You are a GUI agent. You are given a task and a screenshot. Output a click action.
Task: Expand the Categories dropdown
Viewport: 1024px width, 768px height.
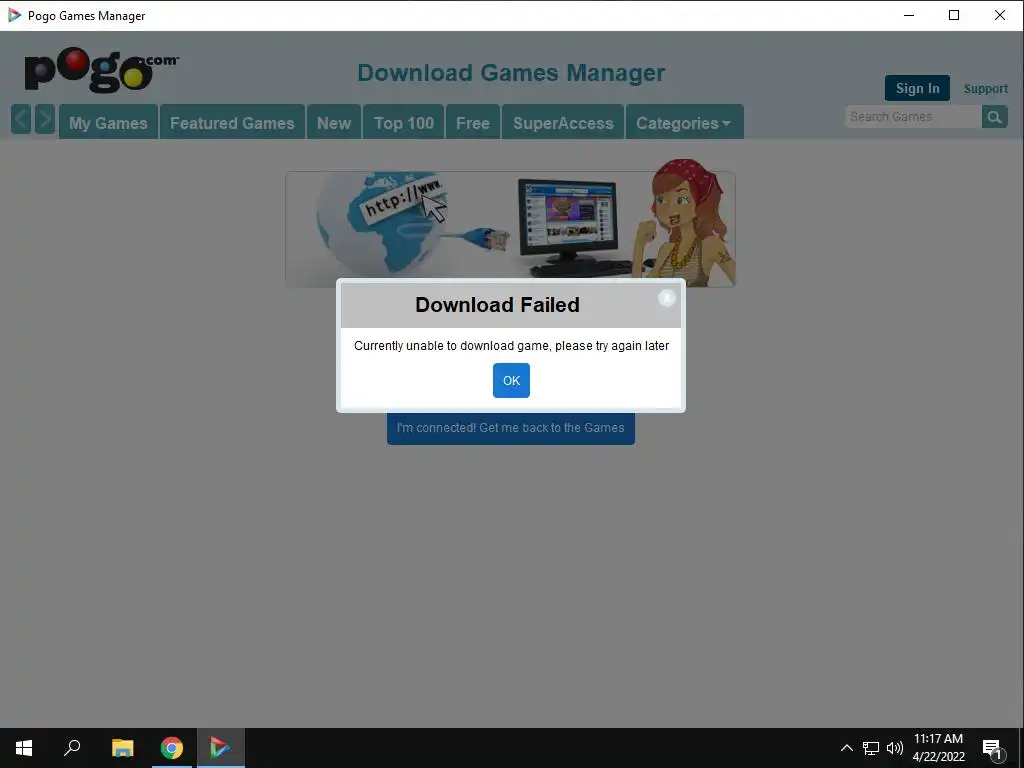(x=684, y=122)
